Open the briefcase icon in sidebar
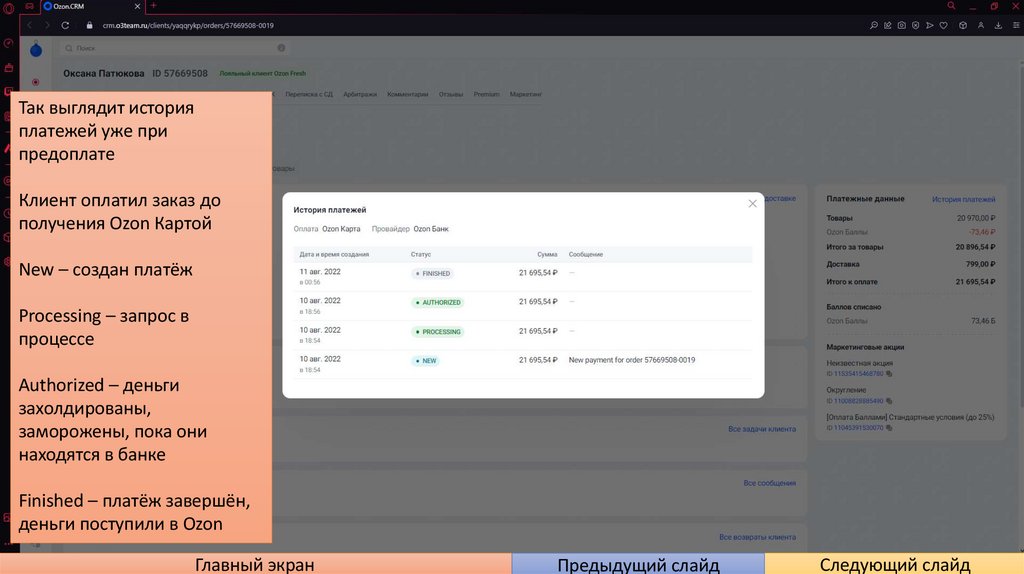Viewport: 1024px width, 574px height. [x=8, y=67]
